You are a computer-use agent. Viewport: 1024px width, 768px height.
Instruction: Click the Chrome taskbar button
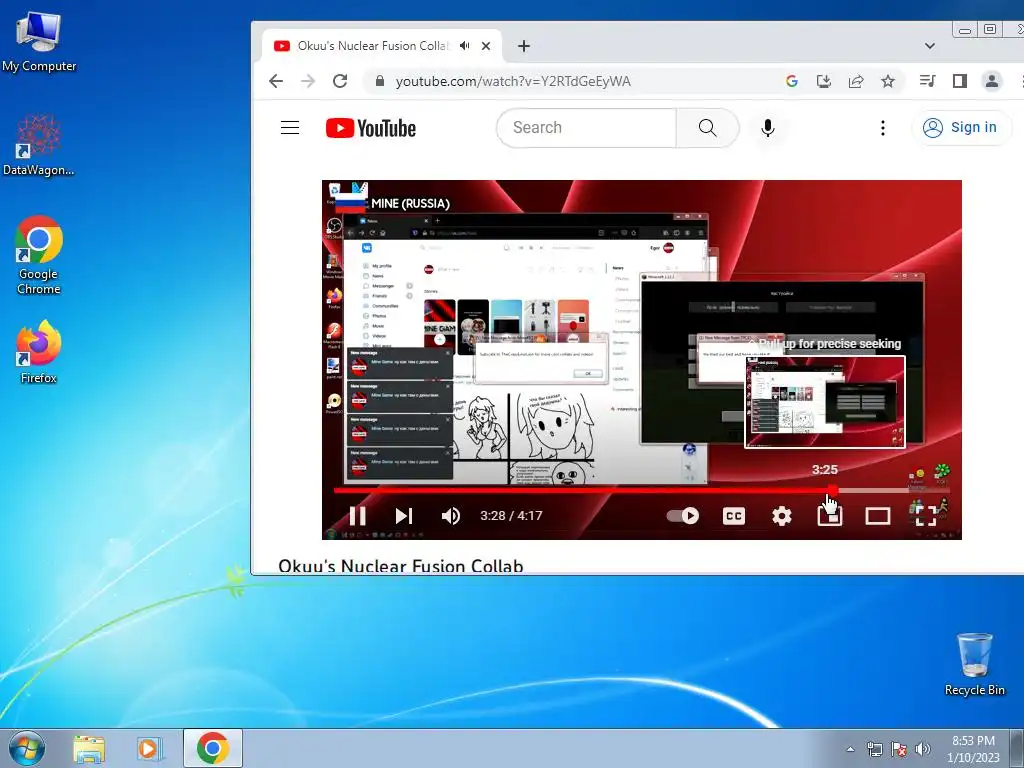pos(212,748)
